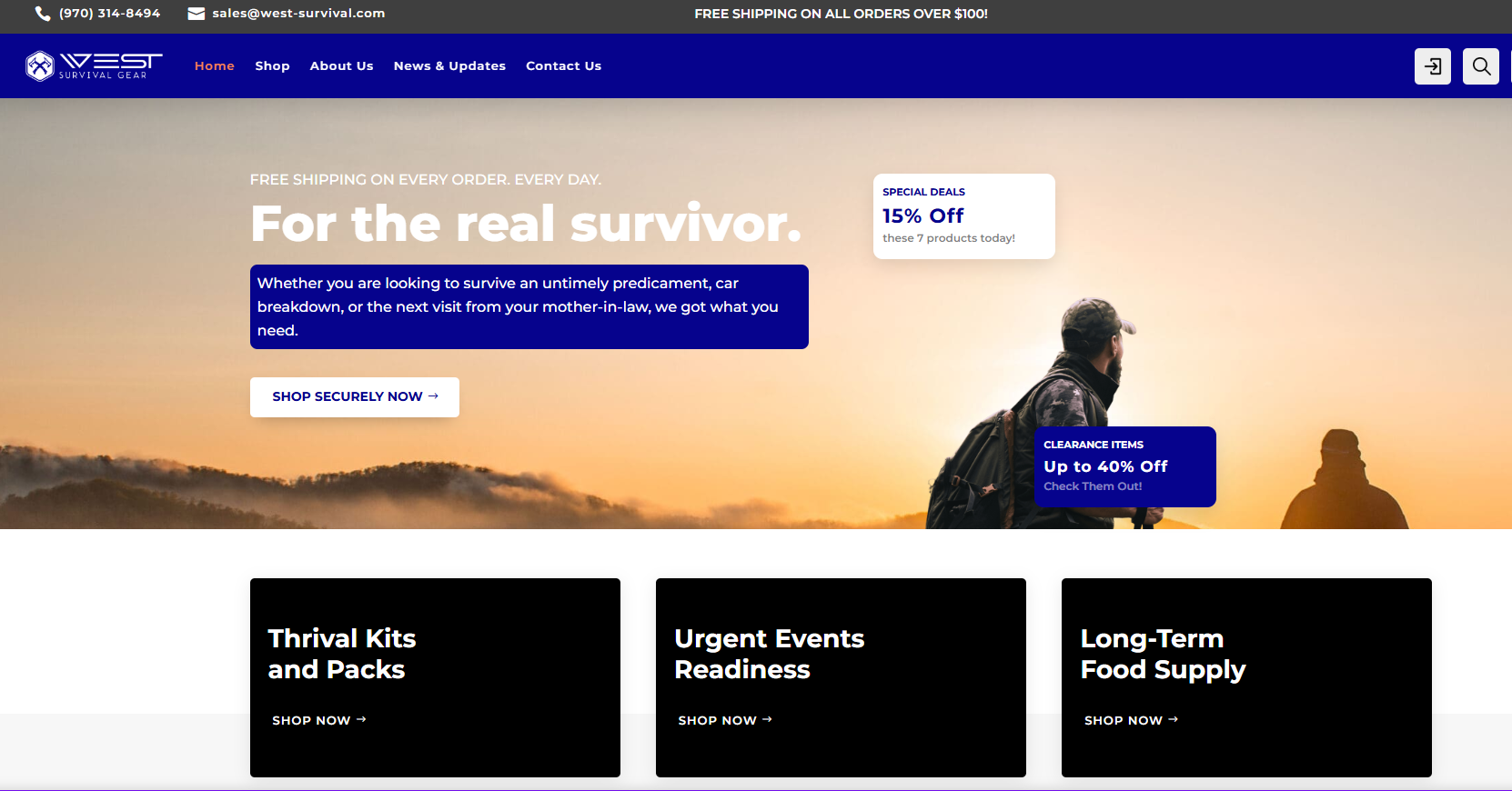Click Shop Now under Urgent Events Readiness

pyautogui.click(x=725, y=720)
